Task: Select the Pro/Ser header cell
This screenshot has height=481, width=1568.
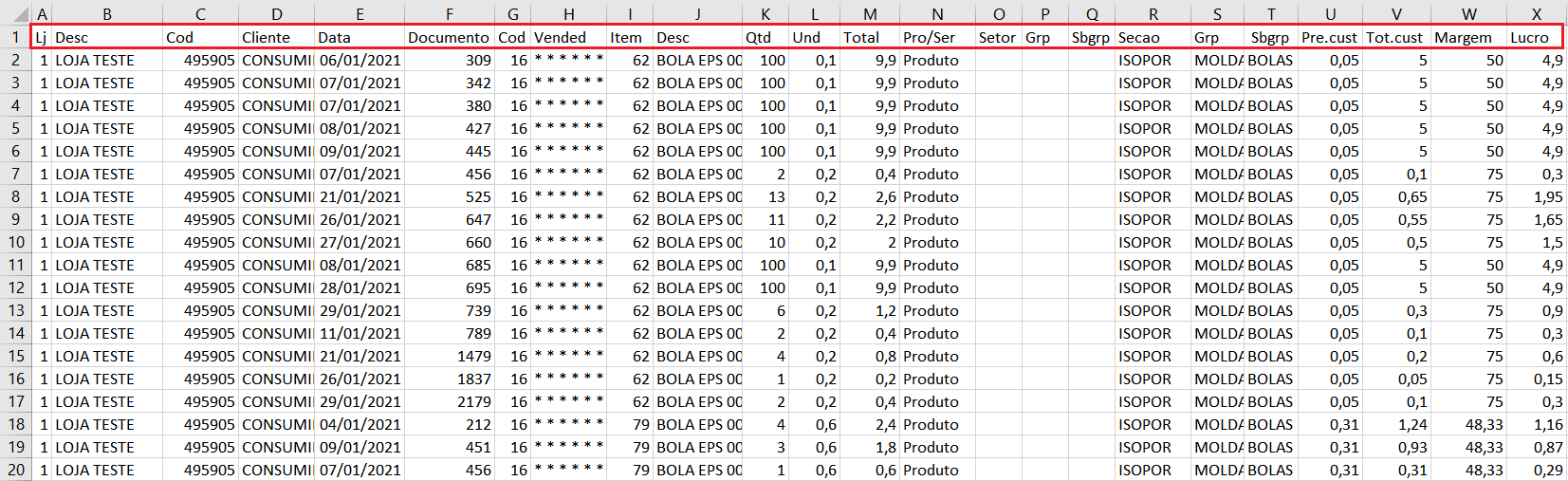Action: 936,38
